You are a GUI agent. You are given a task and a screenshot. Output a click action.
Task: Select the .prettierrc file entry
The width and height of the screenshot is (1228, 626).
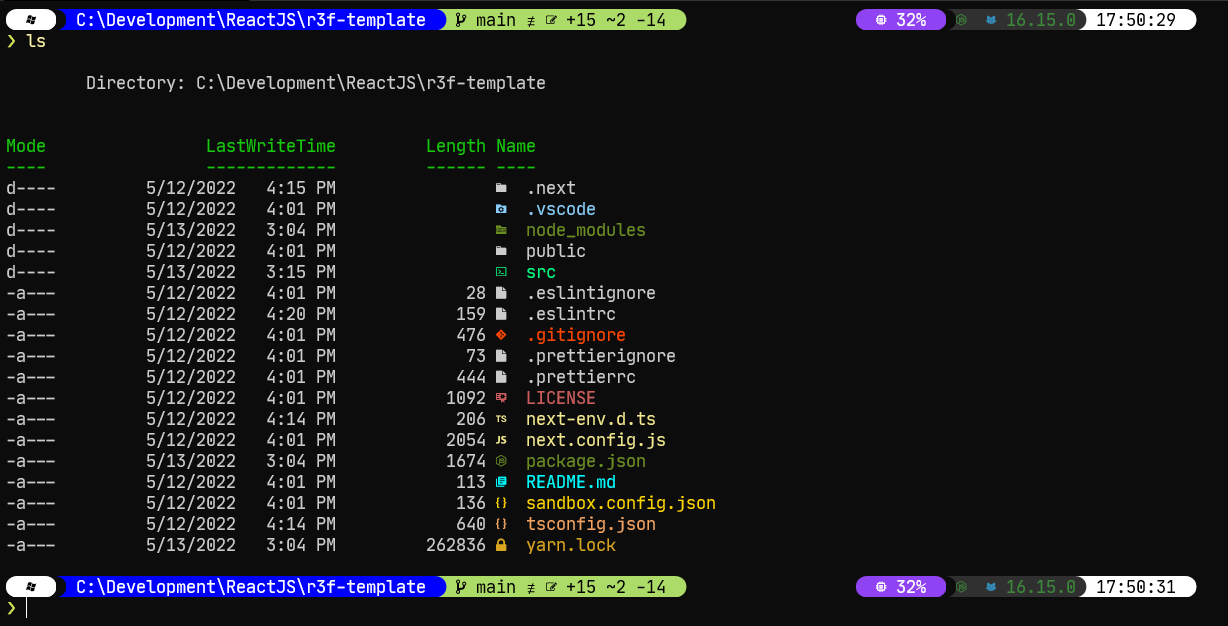pos(580,377)
